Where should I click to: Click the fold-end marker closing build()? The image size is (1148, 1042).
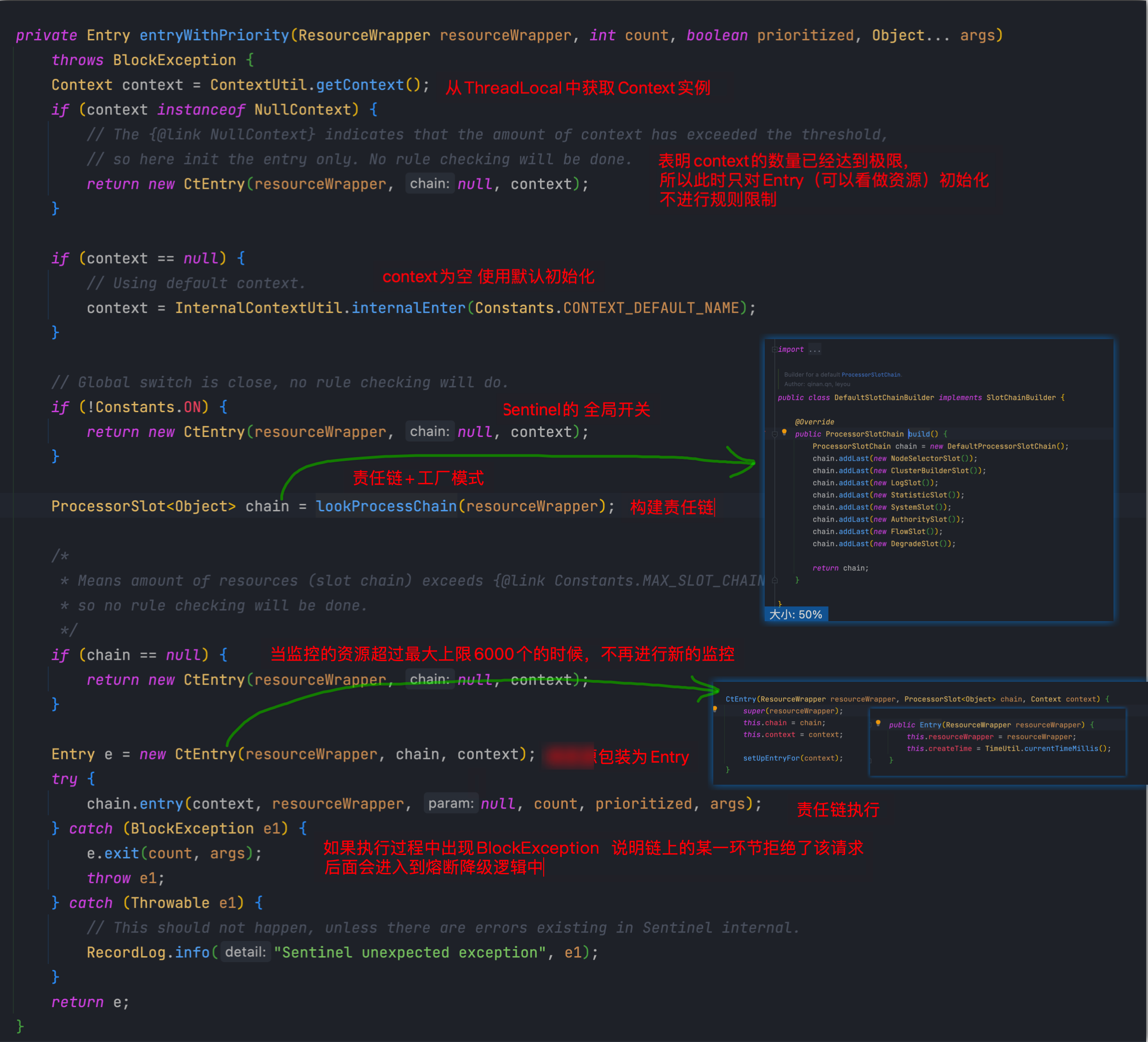click(x=774, y=580)
